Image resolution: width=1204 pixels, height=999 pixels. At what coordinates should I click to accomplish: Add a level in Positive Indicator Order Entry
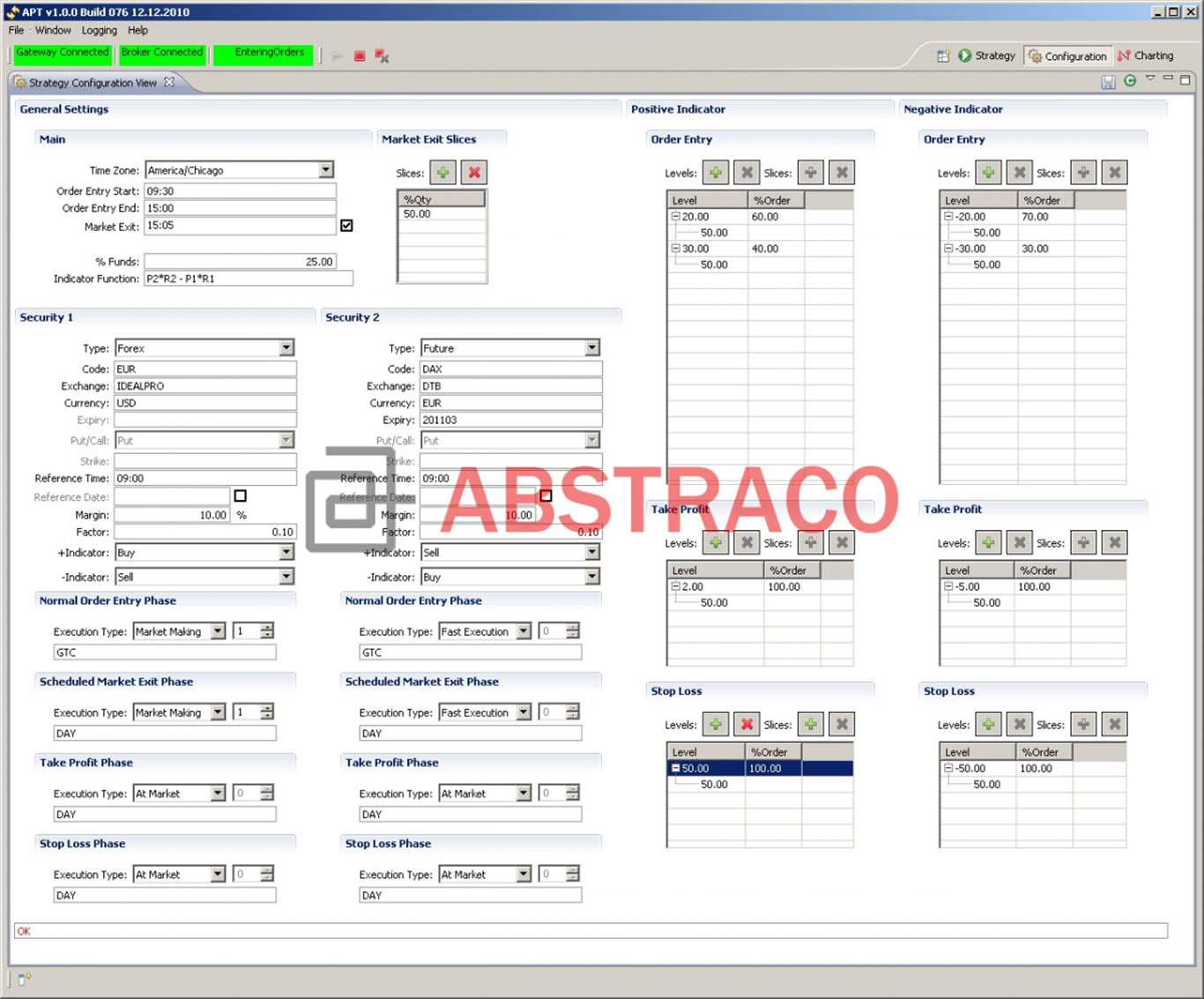pos(716,172)
